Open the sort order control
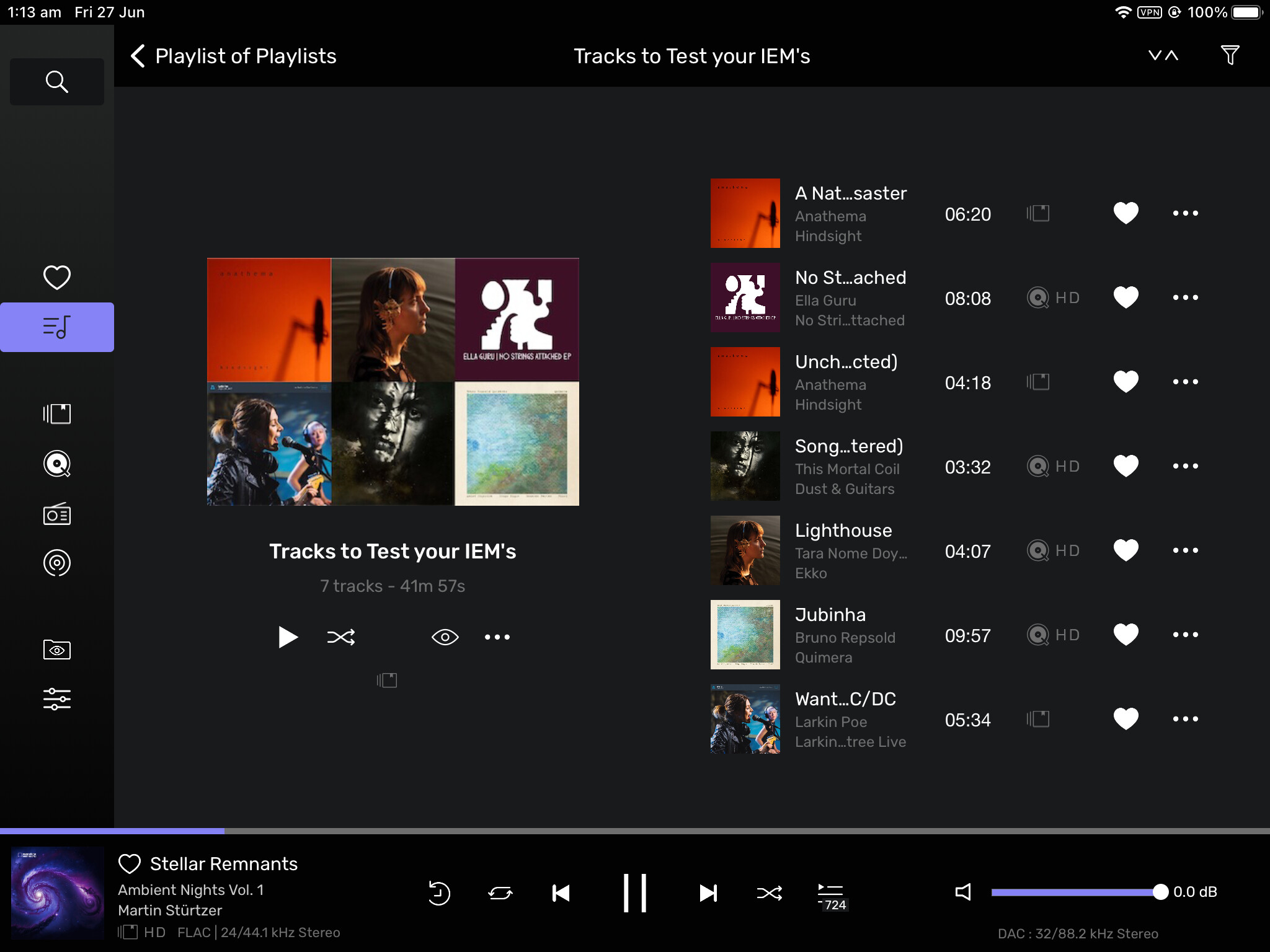Image resolution: width=1270 pixels, height=952 pixels. pos(1163,56)
